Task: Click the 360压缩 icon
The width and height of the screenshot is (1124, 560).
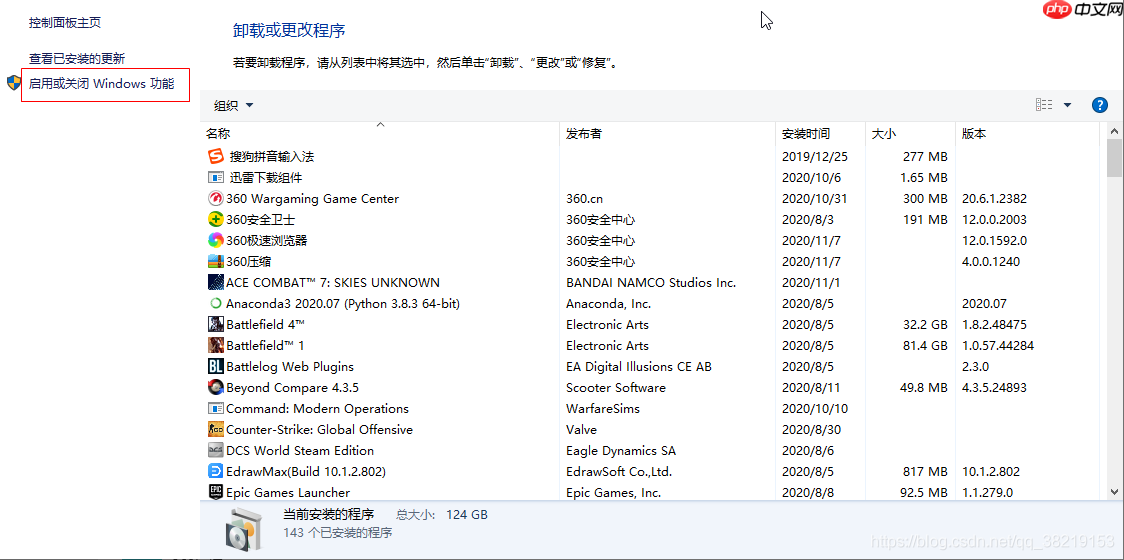Action: tap(216, 262)
